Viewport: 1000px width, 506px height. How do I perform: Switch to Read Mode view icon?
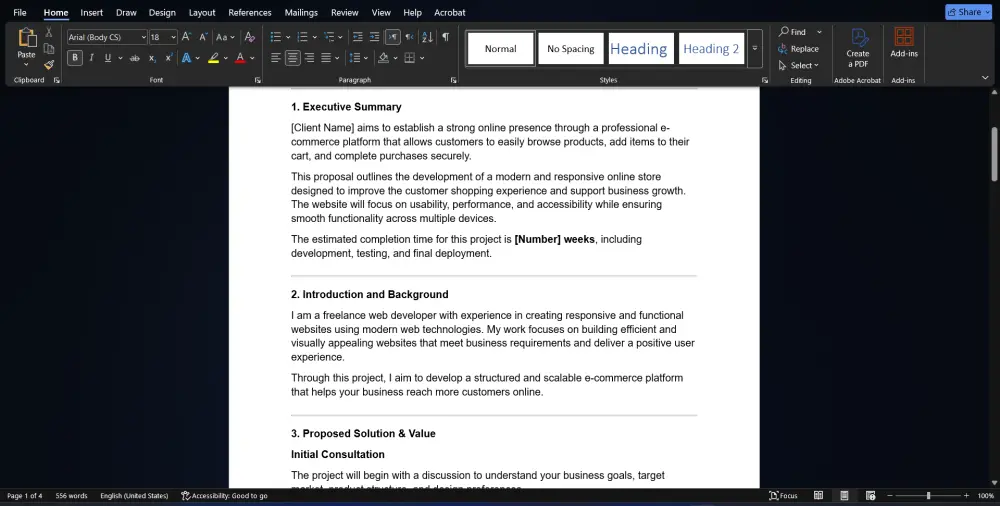(x=818, y=496)
